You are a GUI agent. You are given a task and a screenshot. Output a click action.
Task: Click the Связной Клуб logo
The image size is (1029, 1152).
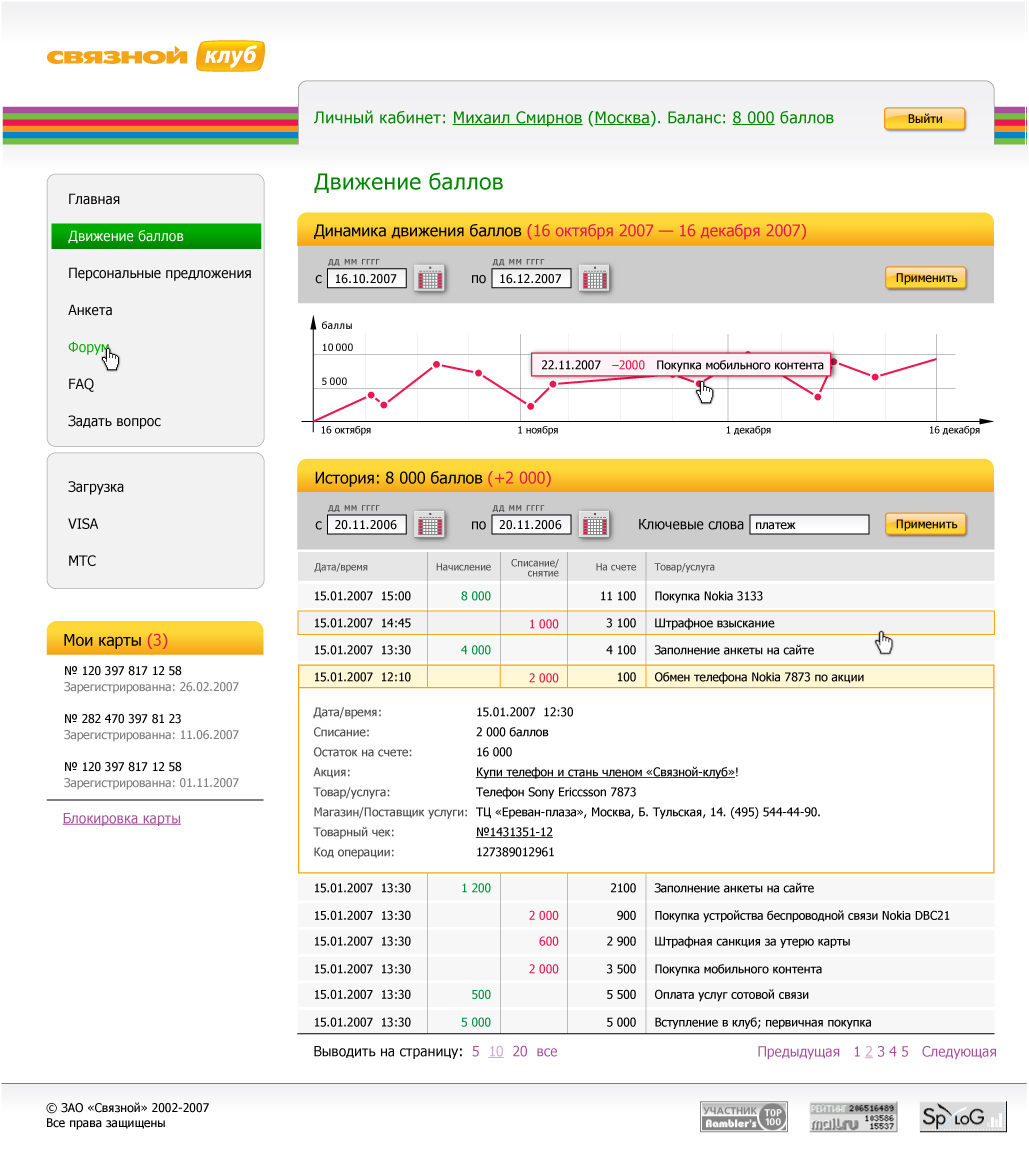coord(155,57)
